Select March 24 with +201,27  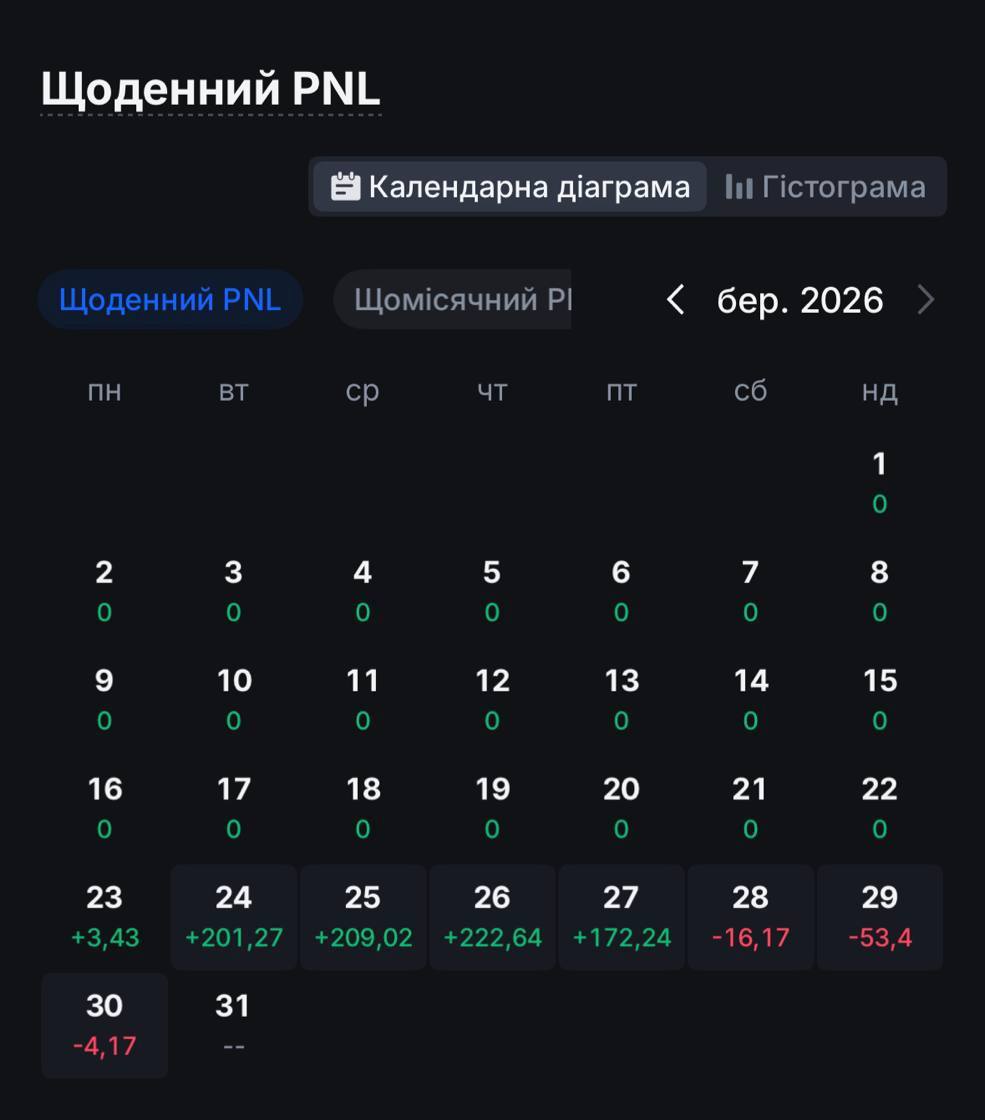click(x=234, y=917)
